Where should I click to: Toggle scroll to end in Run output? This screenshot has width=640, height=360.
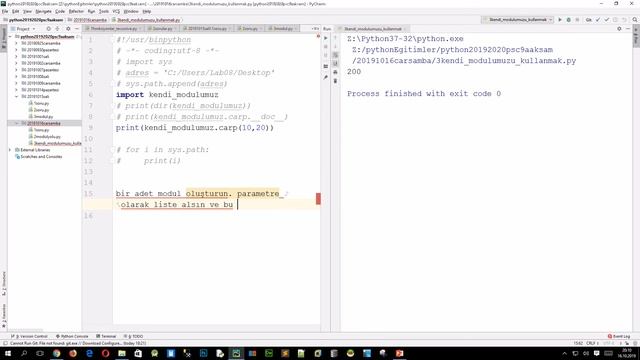pos(336,64)
